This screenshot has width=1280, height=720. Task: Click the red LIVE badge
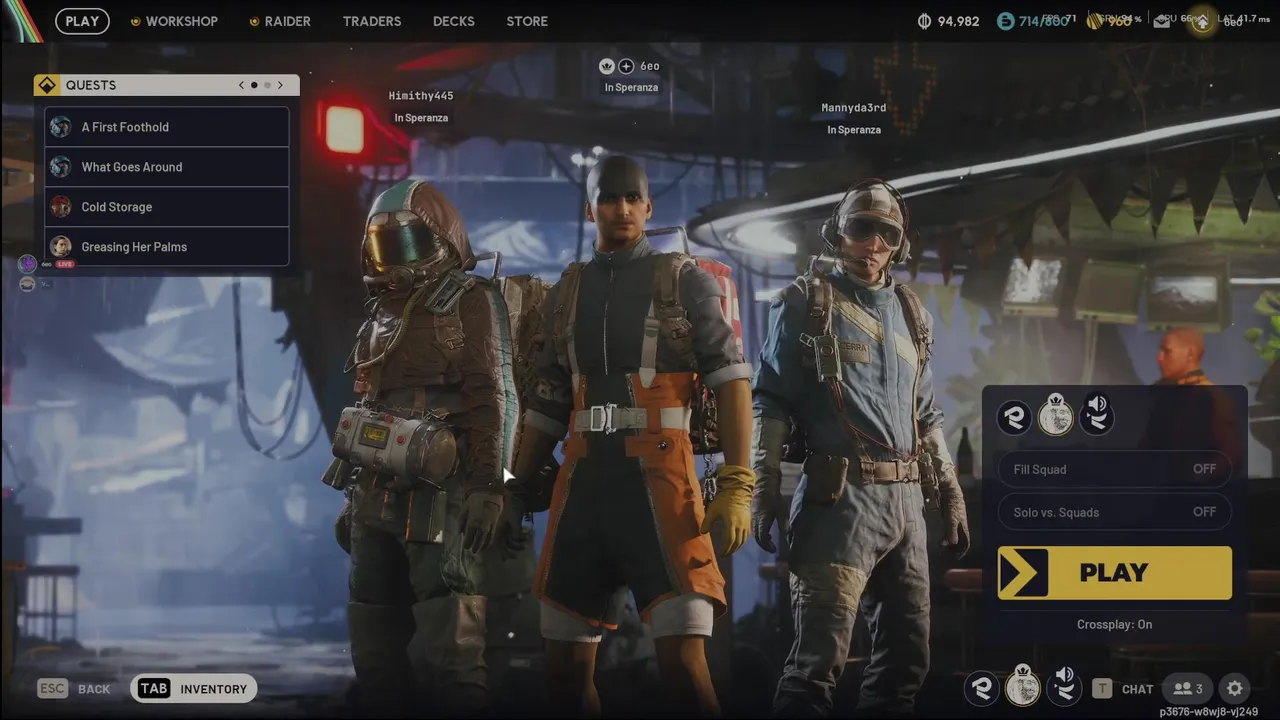point(65,264)
